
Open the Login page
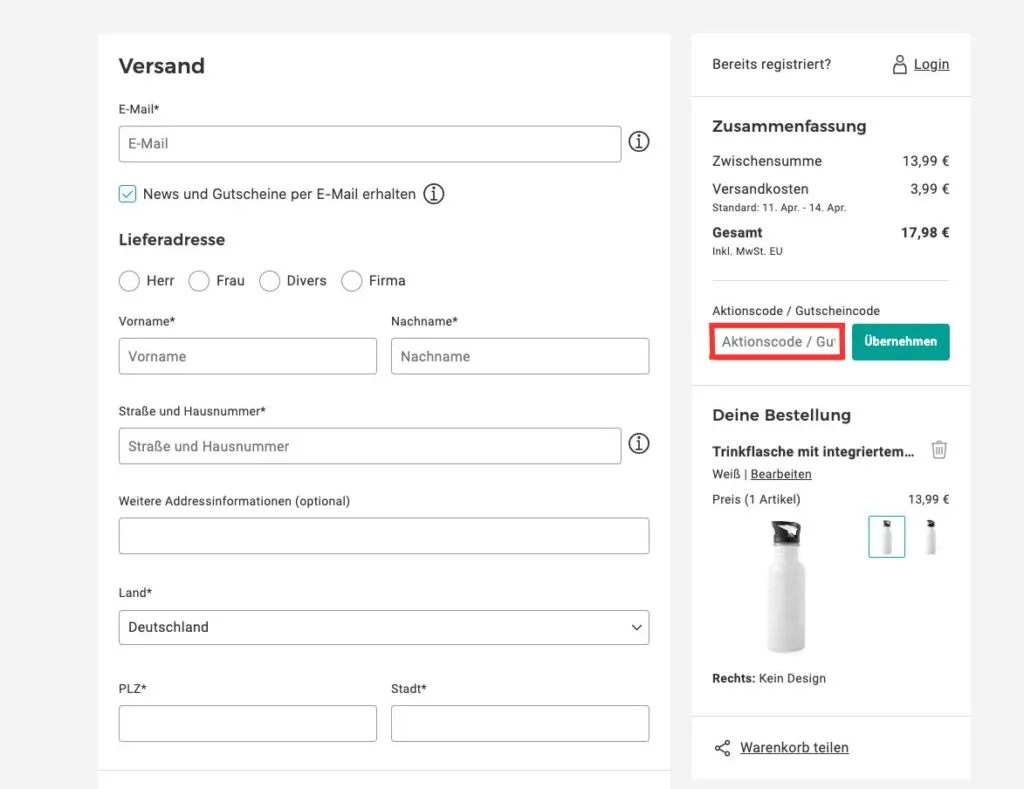(931, 63)
